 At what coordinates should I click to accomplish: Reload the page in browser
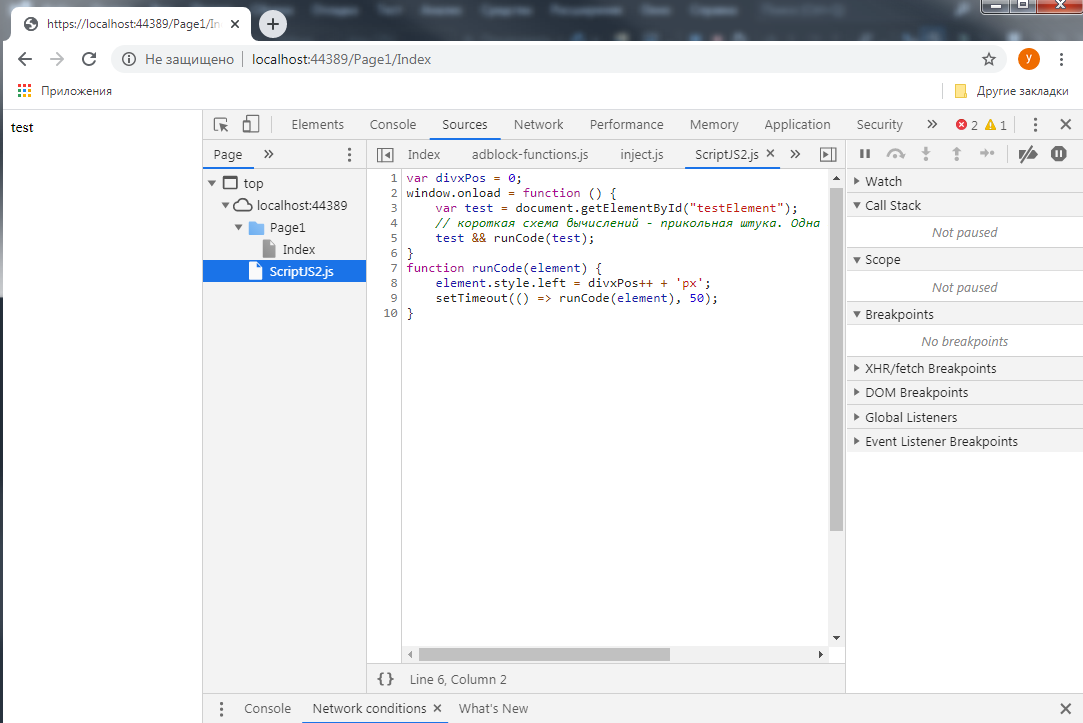tap(89, 59)
